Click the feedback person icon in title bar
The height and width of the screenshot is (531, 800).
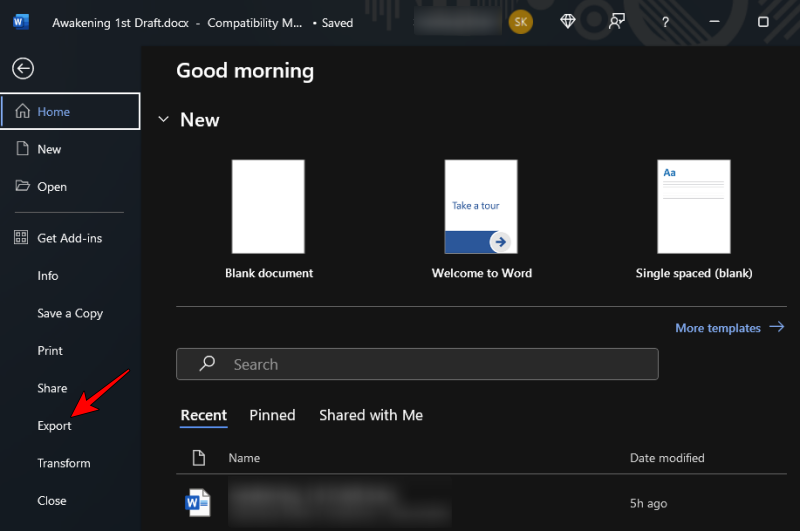click(617, 22)
